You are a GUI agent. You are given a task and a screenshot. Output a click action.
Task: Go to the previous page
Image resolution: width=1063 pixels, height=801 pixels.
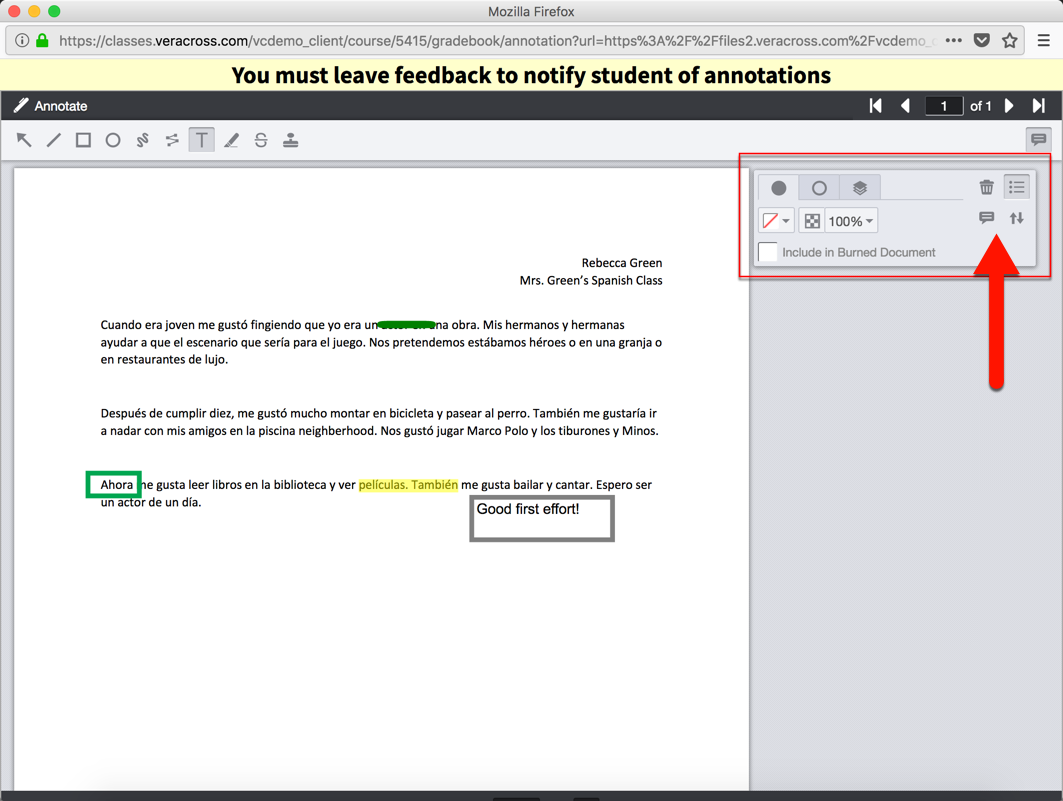pos(906,105)
